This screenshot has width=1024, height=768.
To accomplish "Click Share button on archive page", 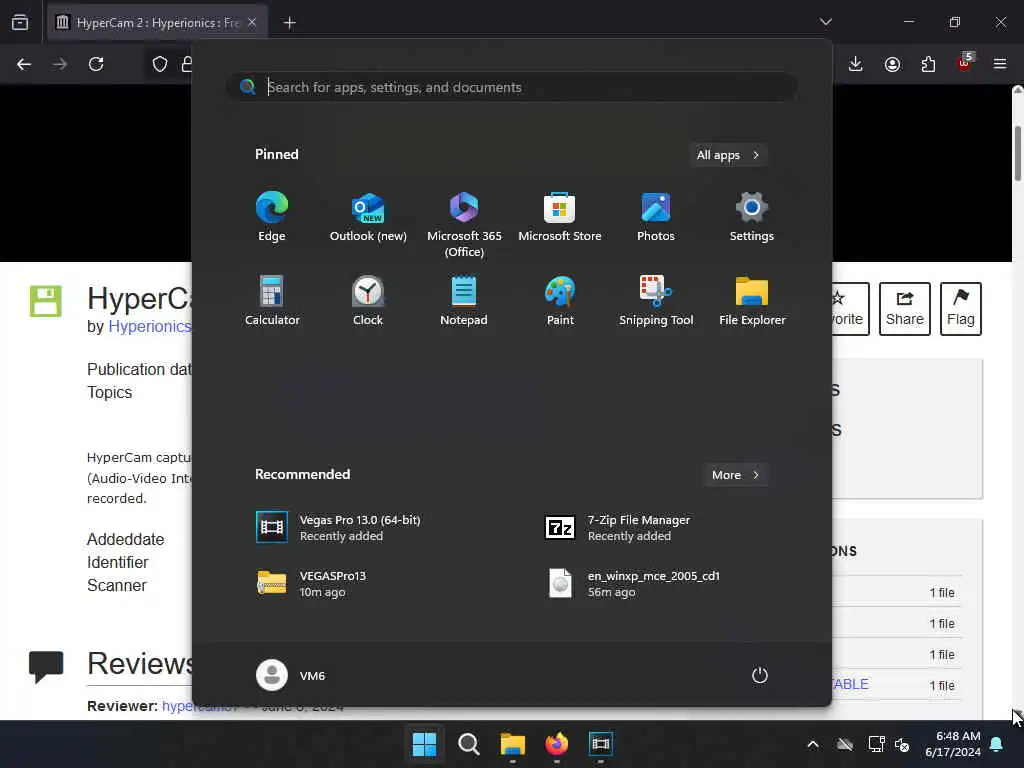I will [904, 309].
